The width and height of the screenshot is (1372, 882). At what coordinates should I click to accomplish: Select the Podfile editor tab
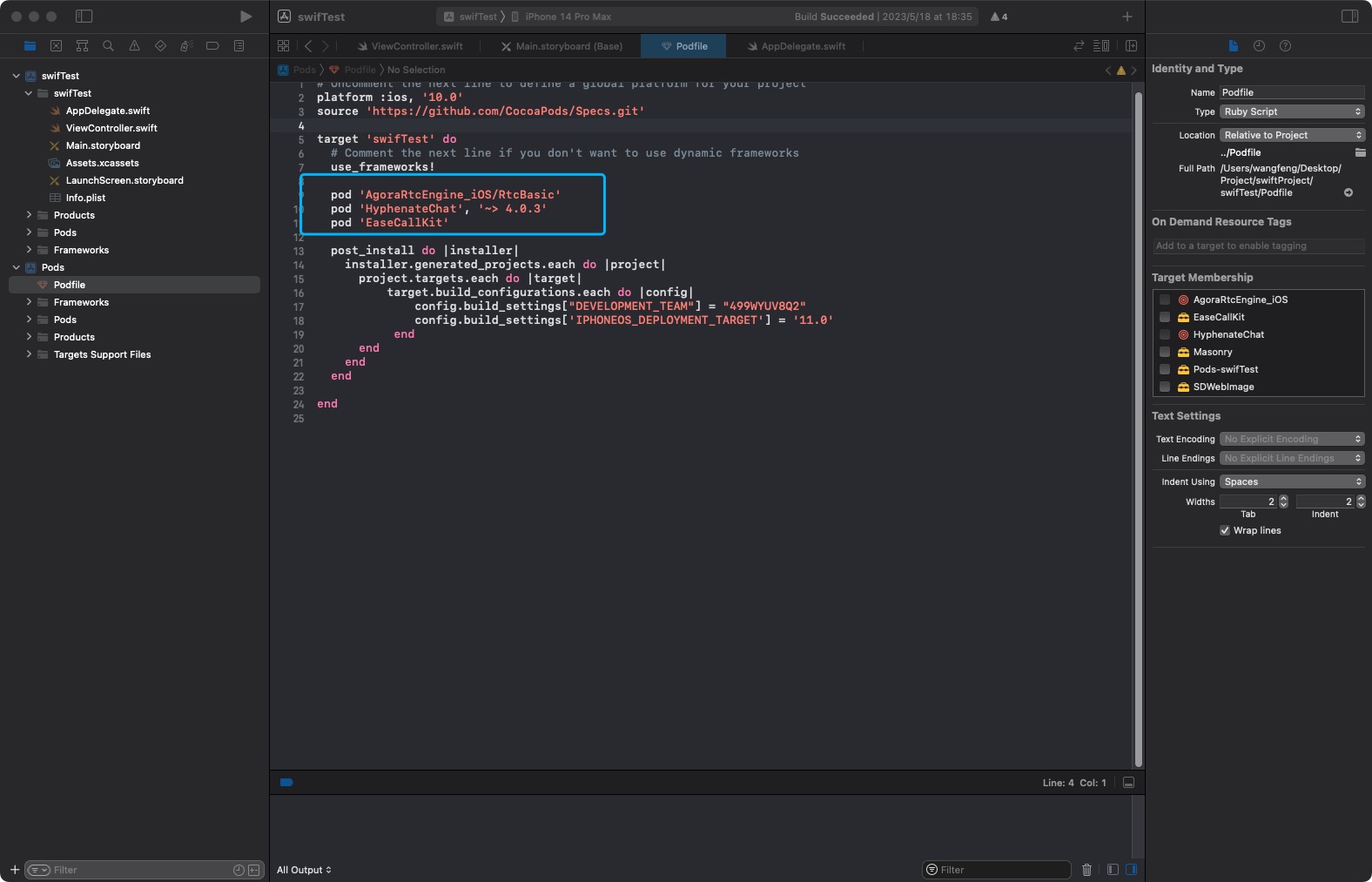pos(683,46)
